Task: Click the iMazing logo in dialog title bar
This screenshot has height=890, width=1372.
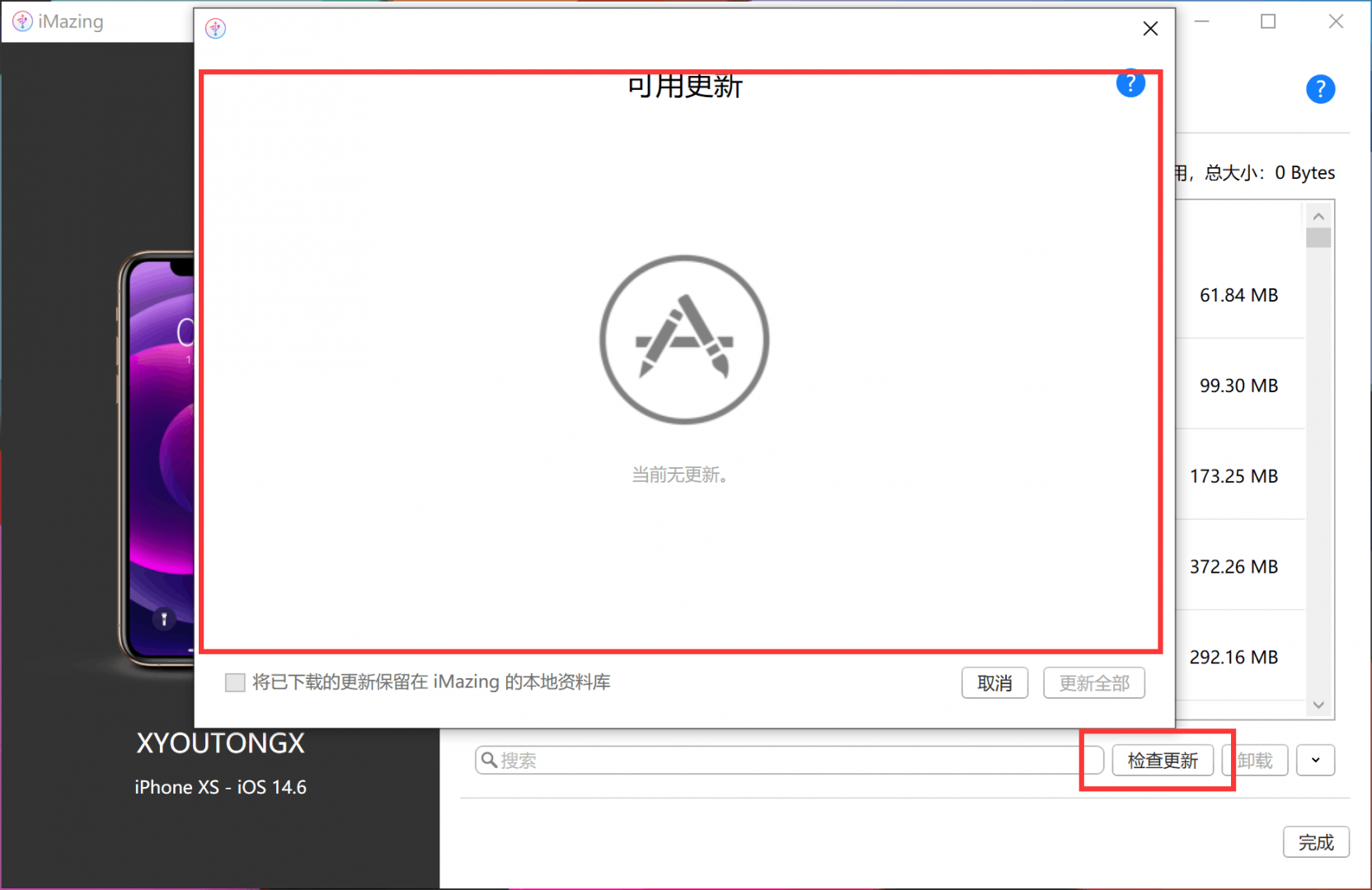Action: pyautogui.click(x=216, y=29)
